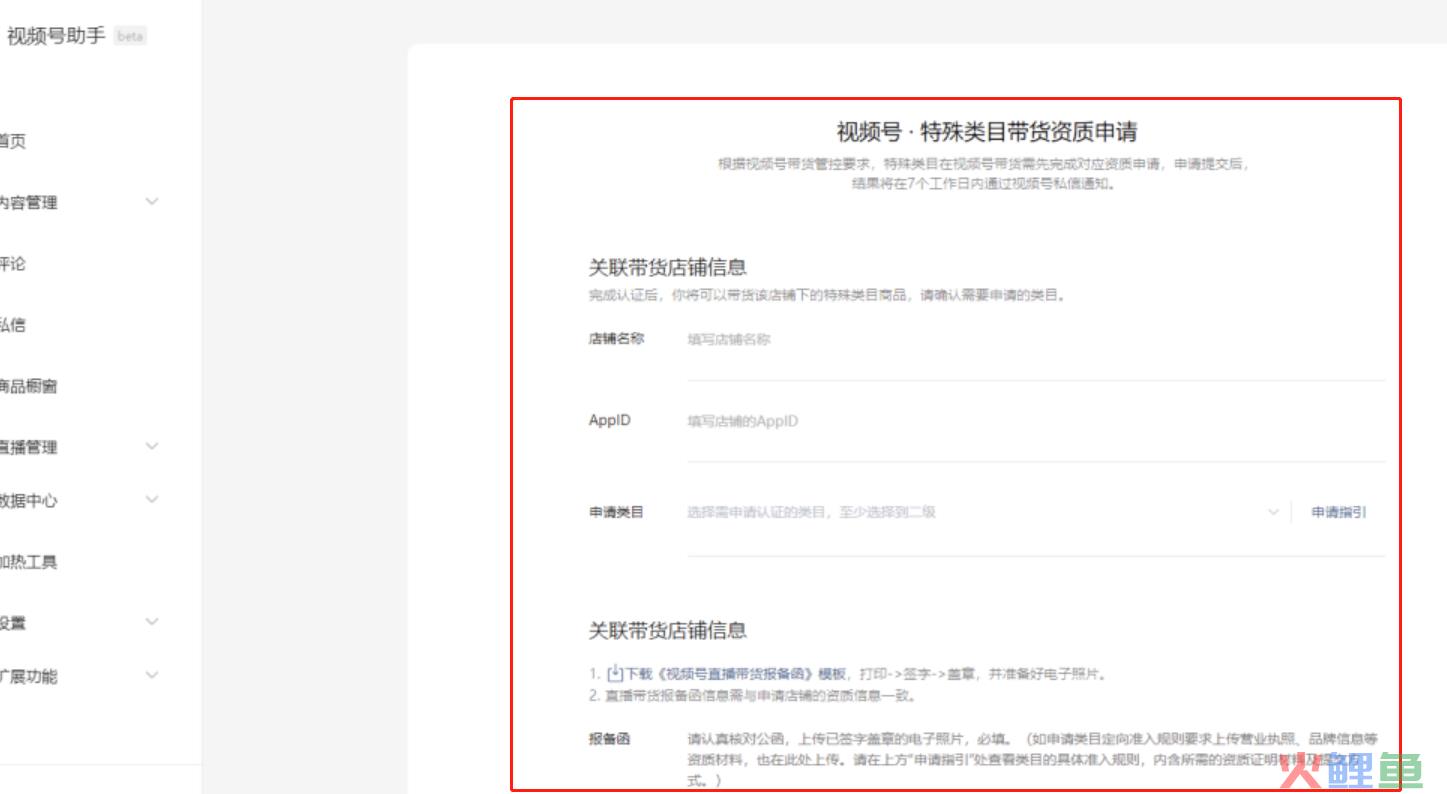Expand the 直播管理 chevron
This screenshot has width=1447, height=794.
coord(152,446)
